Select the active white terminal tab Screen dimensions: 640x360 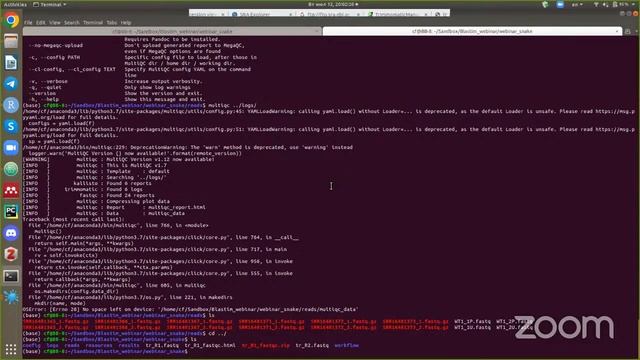click(472, 31)
